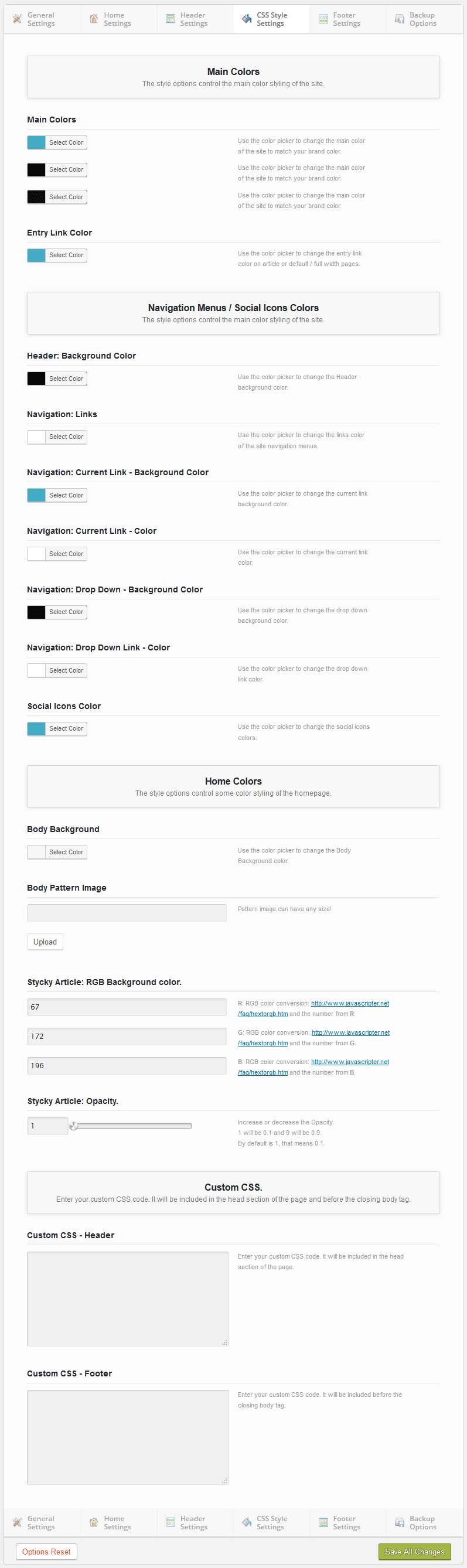This screenshot has height=1568, width=467.
Task: Click Upload under Body Pattern Image
Action: [x=45, y=941]
